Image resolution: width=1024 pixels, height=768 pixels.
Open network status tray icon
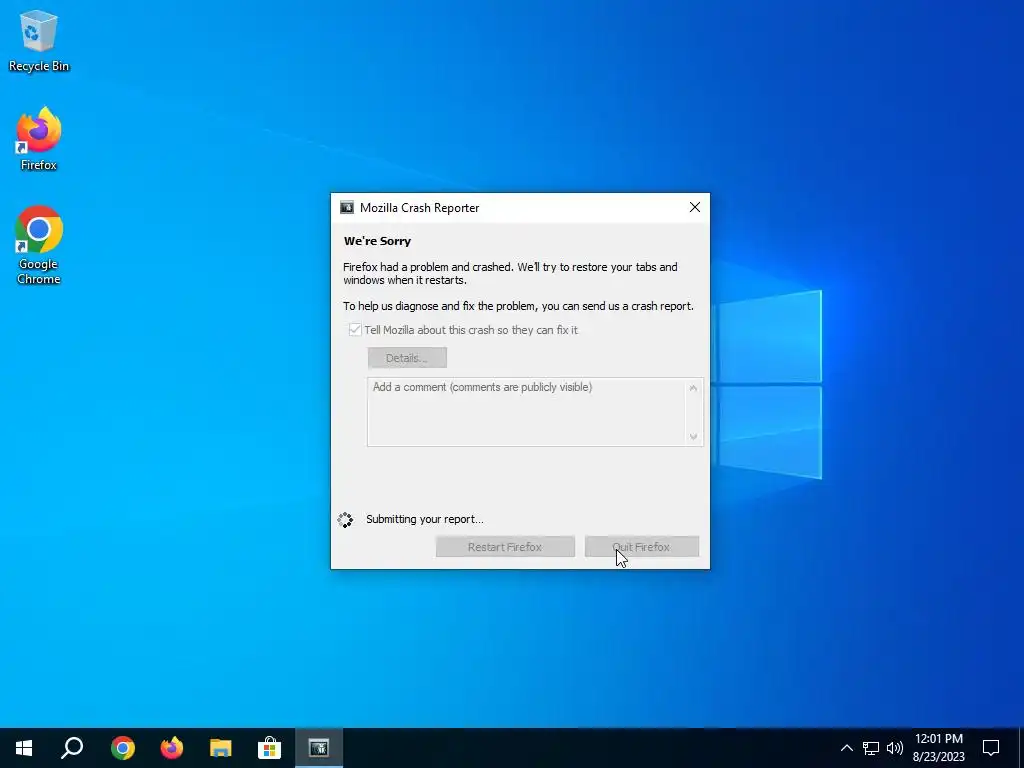click(871, 748)
